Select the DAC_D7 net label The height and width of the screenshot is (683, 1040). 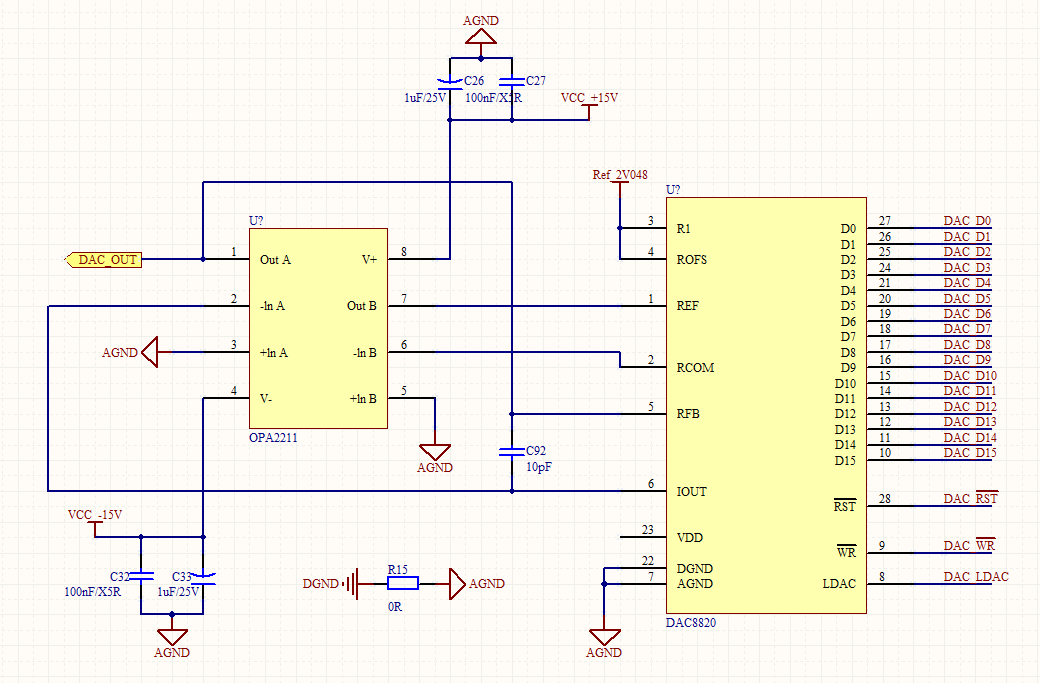pyautogui.click(x=967, y=329)
